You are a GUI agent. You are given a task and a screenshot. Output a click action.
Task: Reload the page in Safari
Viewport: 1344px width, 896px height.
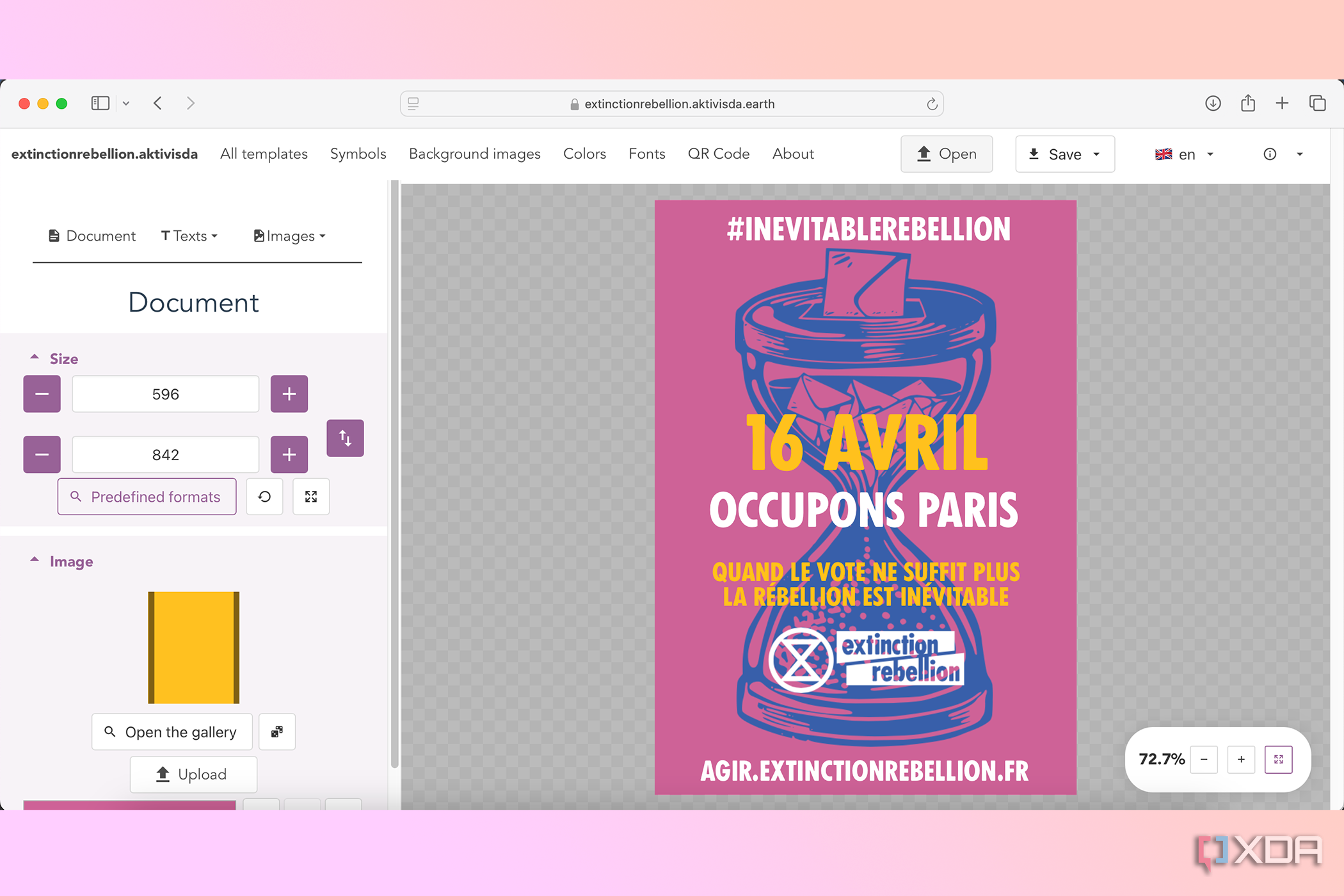tap(932, 104)
